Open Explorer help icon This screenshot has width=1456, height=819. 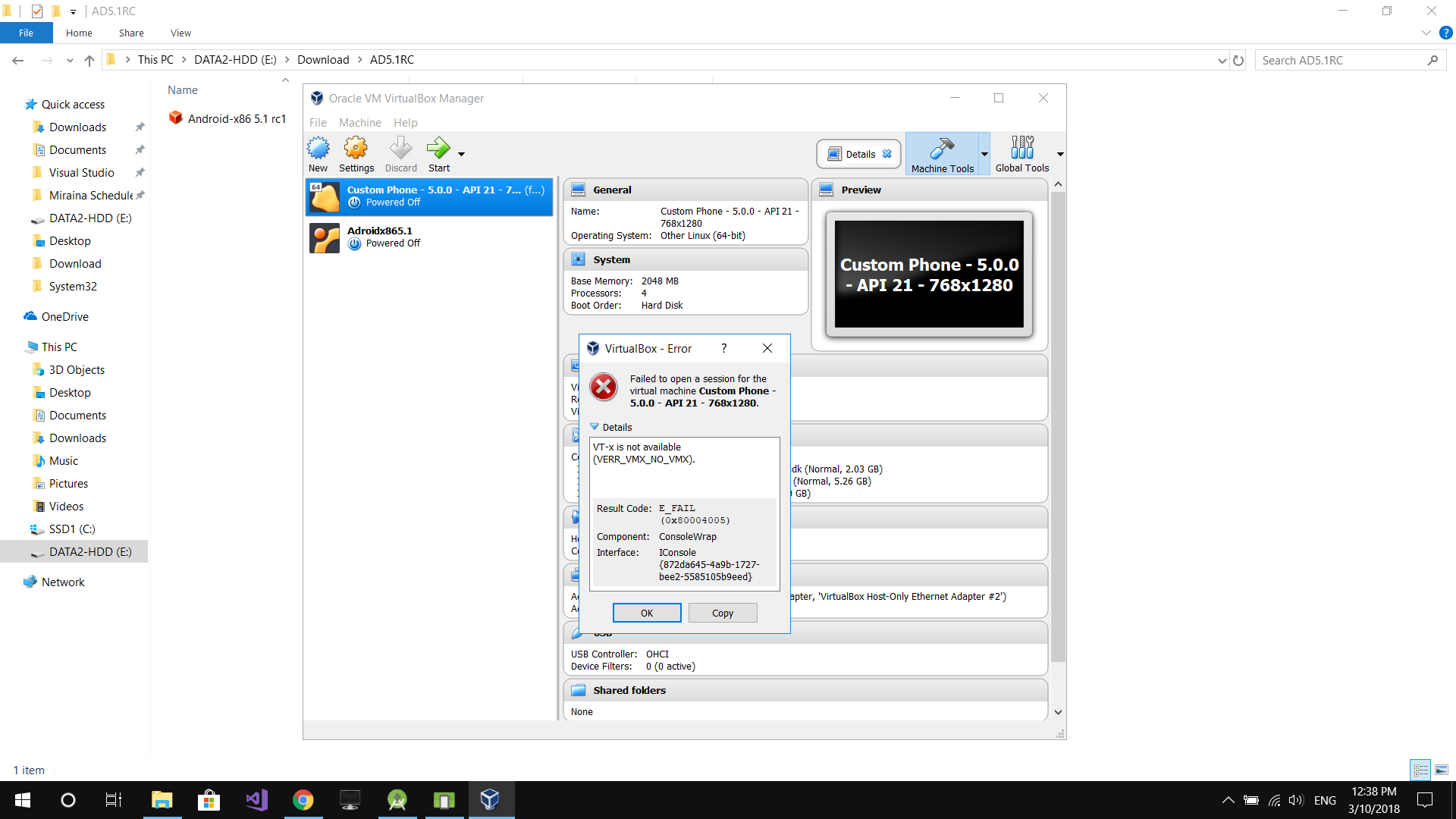pos(1446,33)
